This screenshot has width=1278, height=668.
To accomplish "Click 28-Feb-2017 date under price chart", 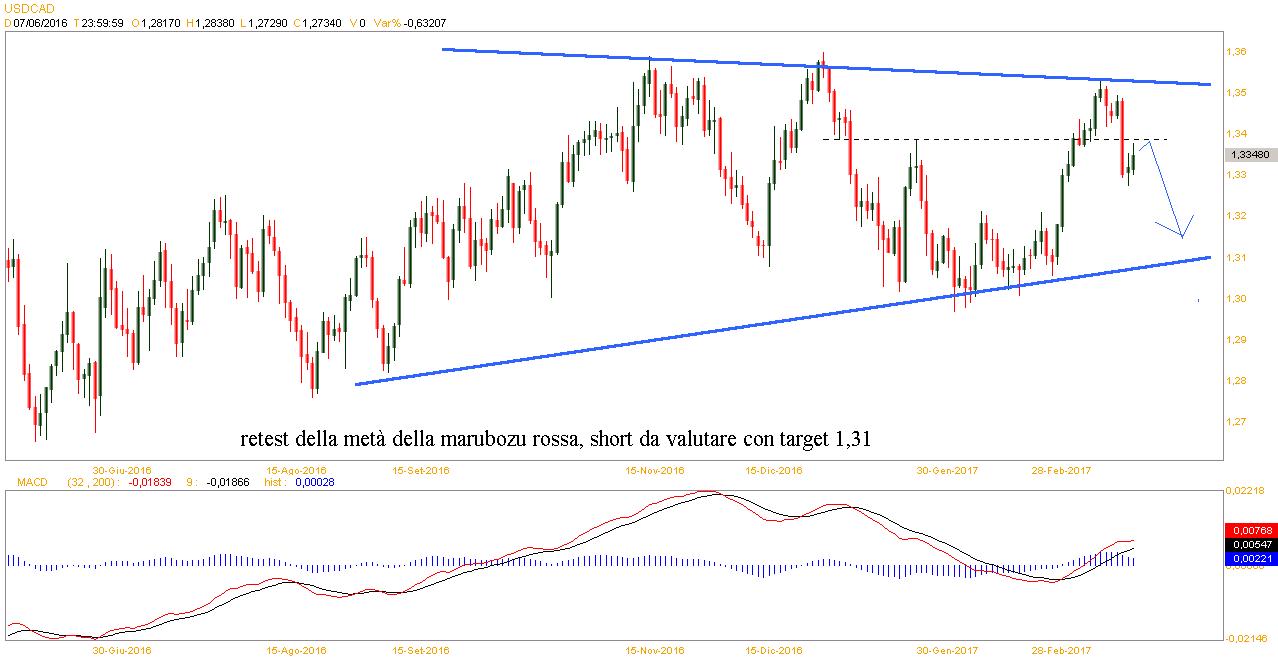I will coord(1060,470).
